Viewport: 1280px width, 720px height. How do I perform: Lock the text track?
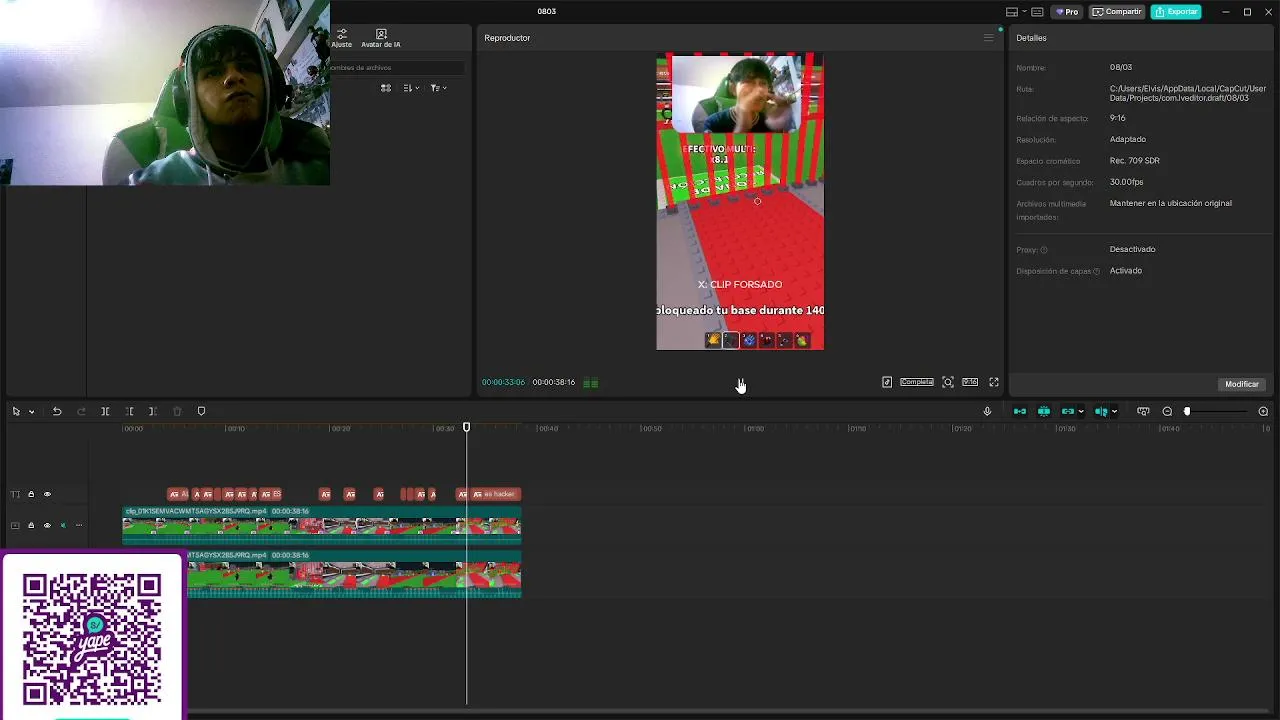[31, 494]
